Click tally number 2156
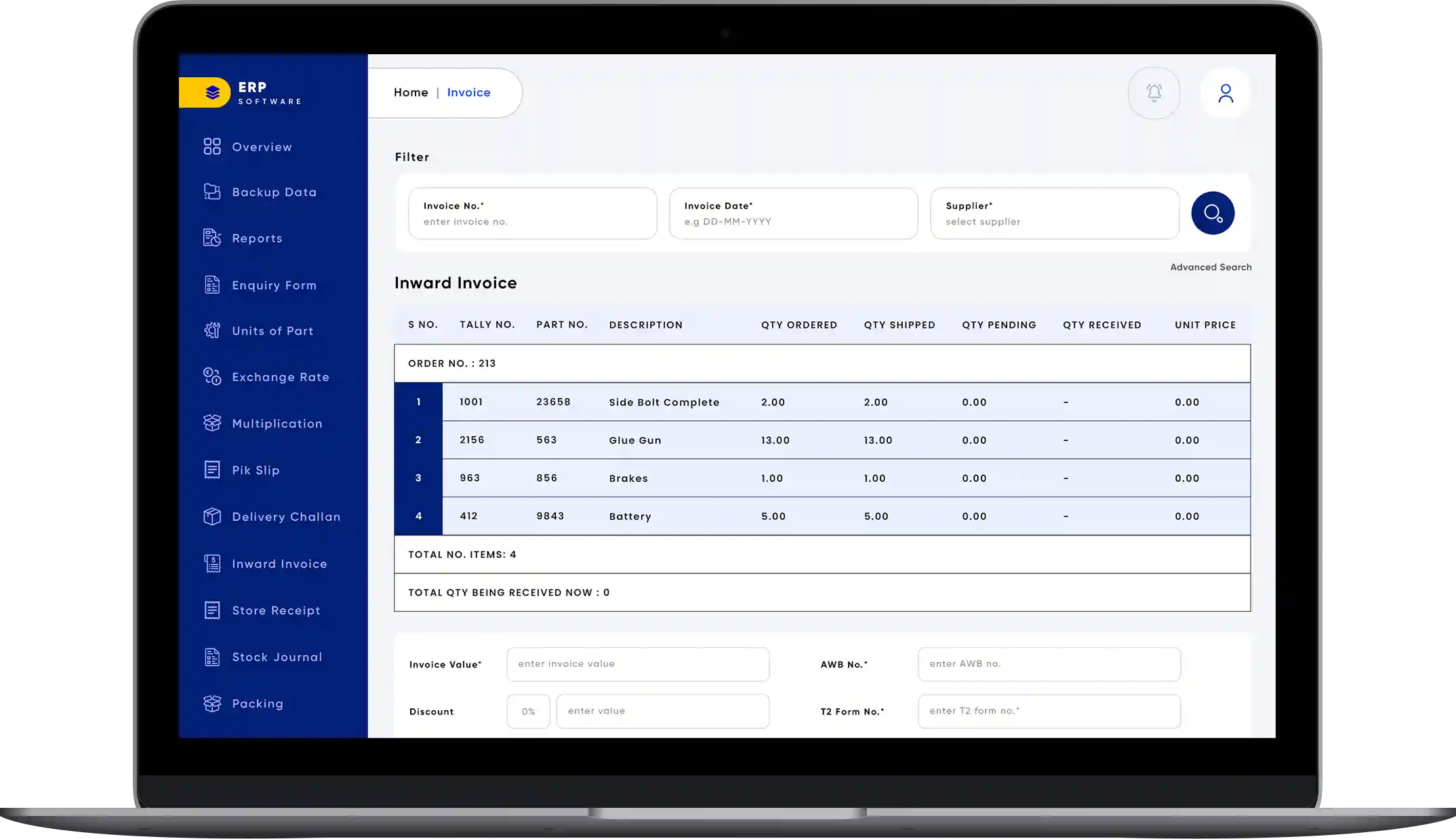This screenshot has width=1456, height=839. click(472, 440)
